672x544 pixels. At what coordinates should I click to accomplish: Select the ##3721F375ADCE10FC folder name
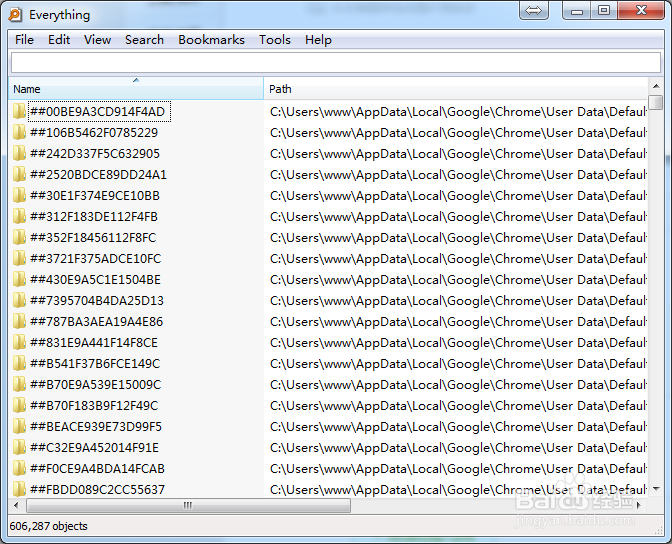[96, 259]
